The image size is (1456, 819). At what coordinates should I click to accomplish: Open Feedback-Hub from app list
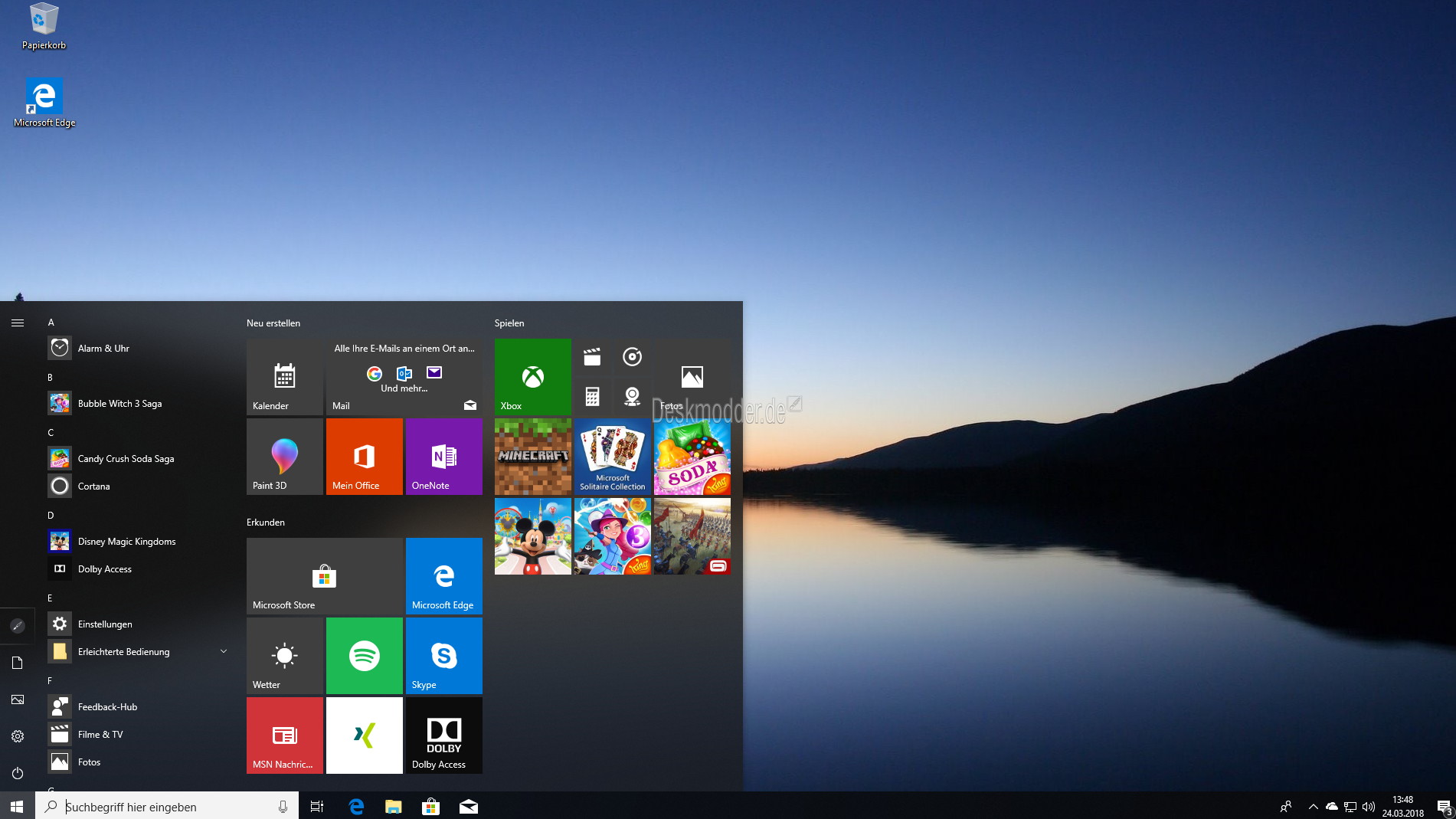click(138, 707)
